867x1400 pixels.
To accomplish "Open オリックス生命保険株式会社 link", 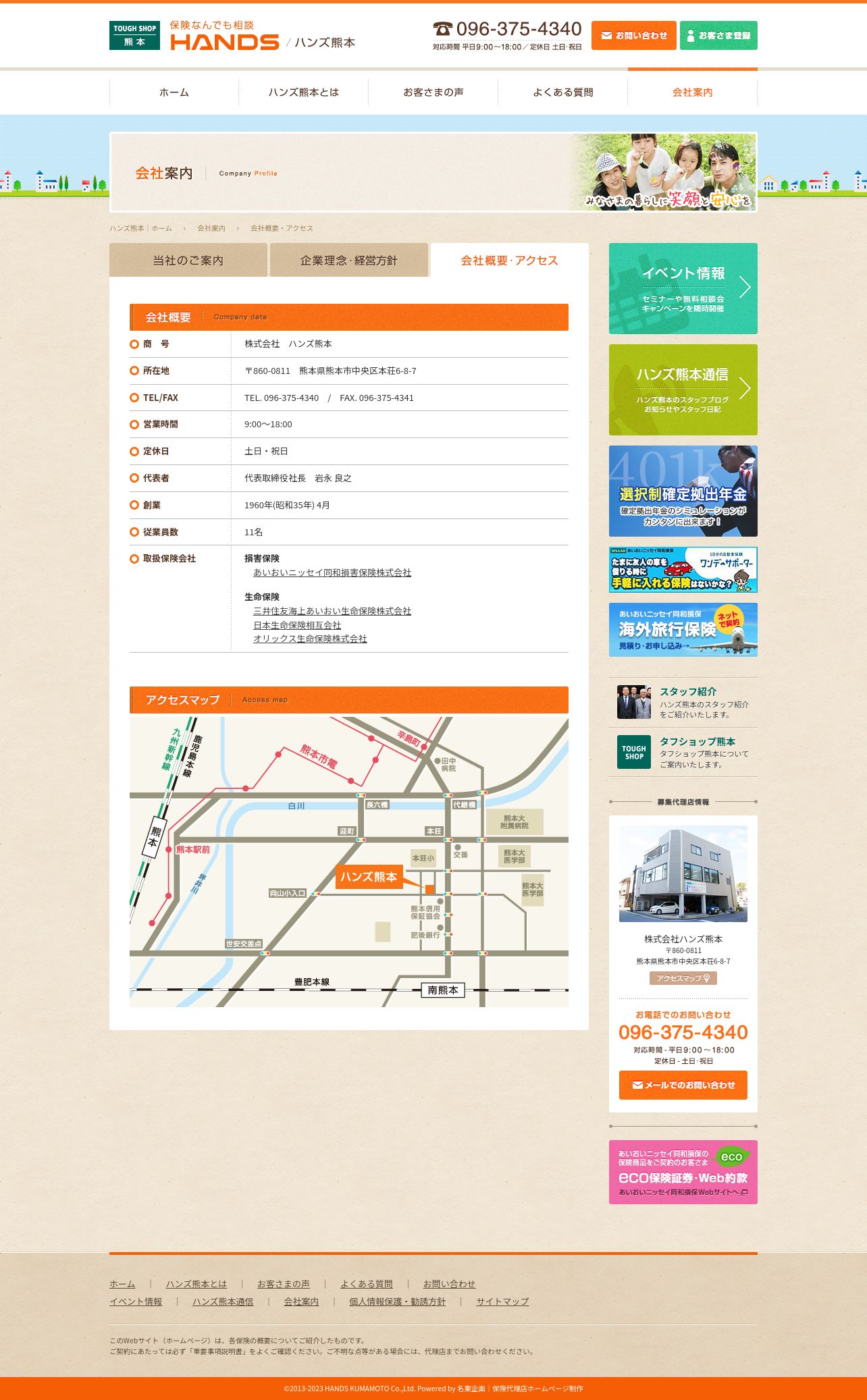I will (x=310, y=639).
